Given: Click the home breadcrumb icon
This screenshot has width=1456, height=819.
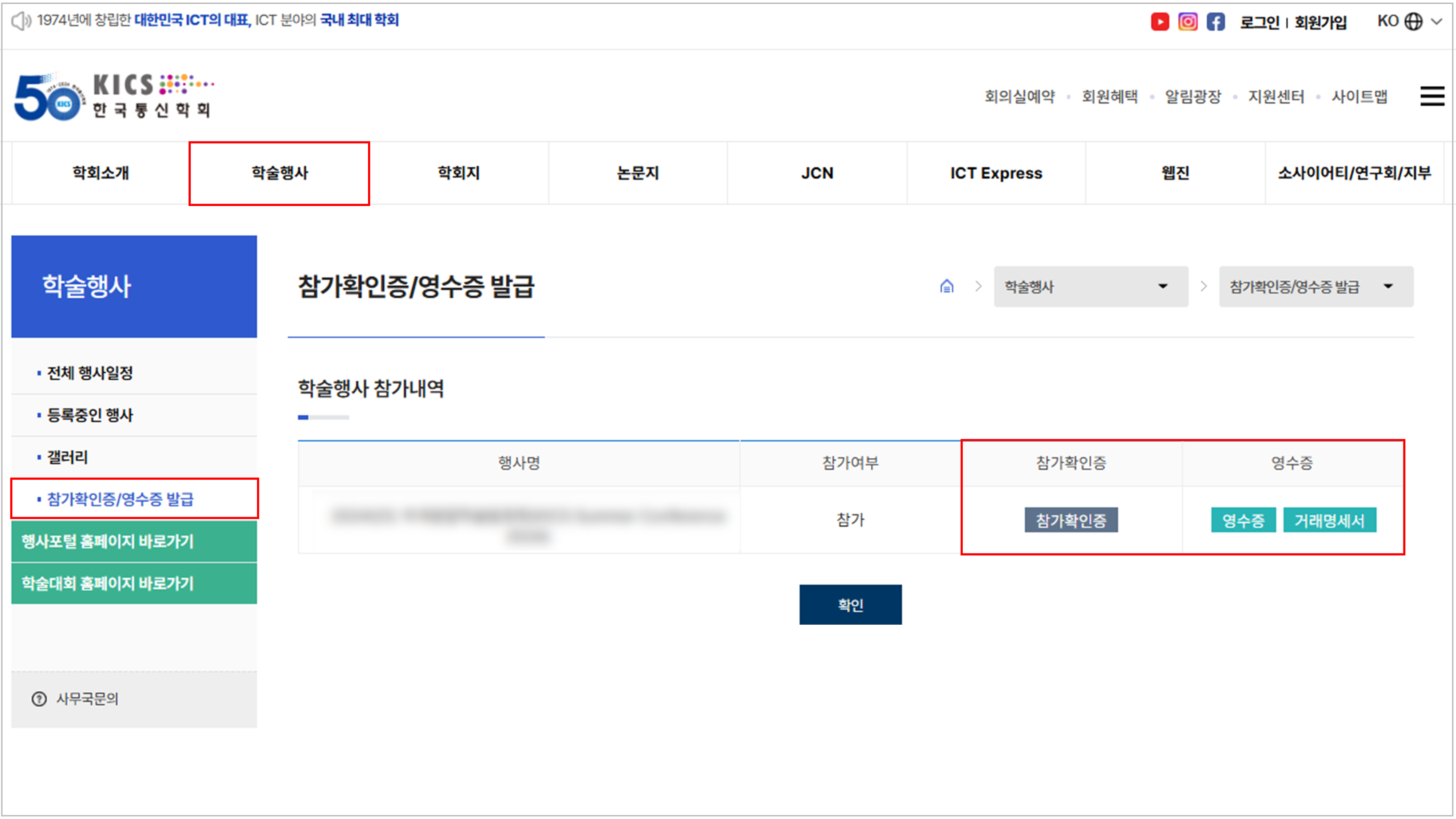Looking at the screenshot, I should [x=947, y=286].
